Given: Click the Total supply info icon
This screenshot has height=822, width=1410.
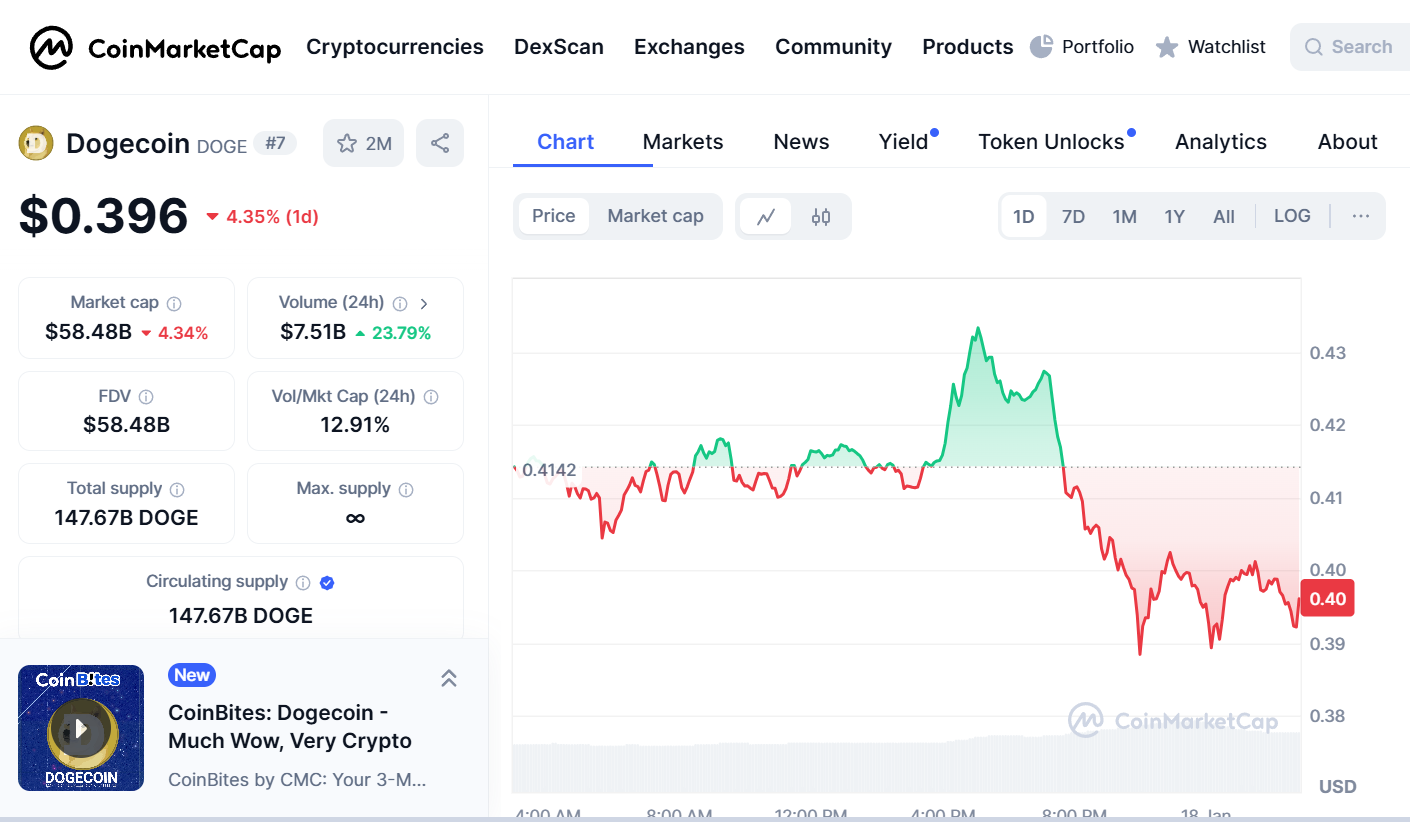Looking at the screenshot, I should [177, 489].
